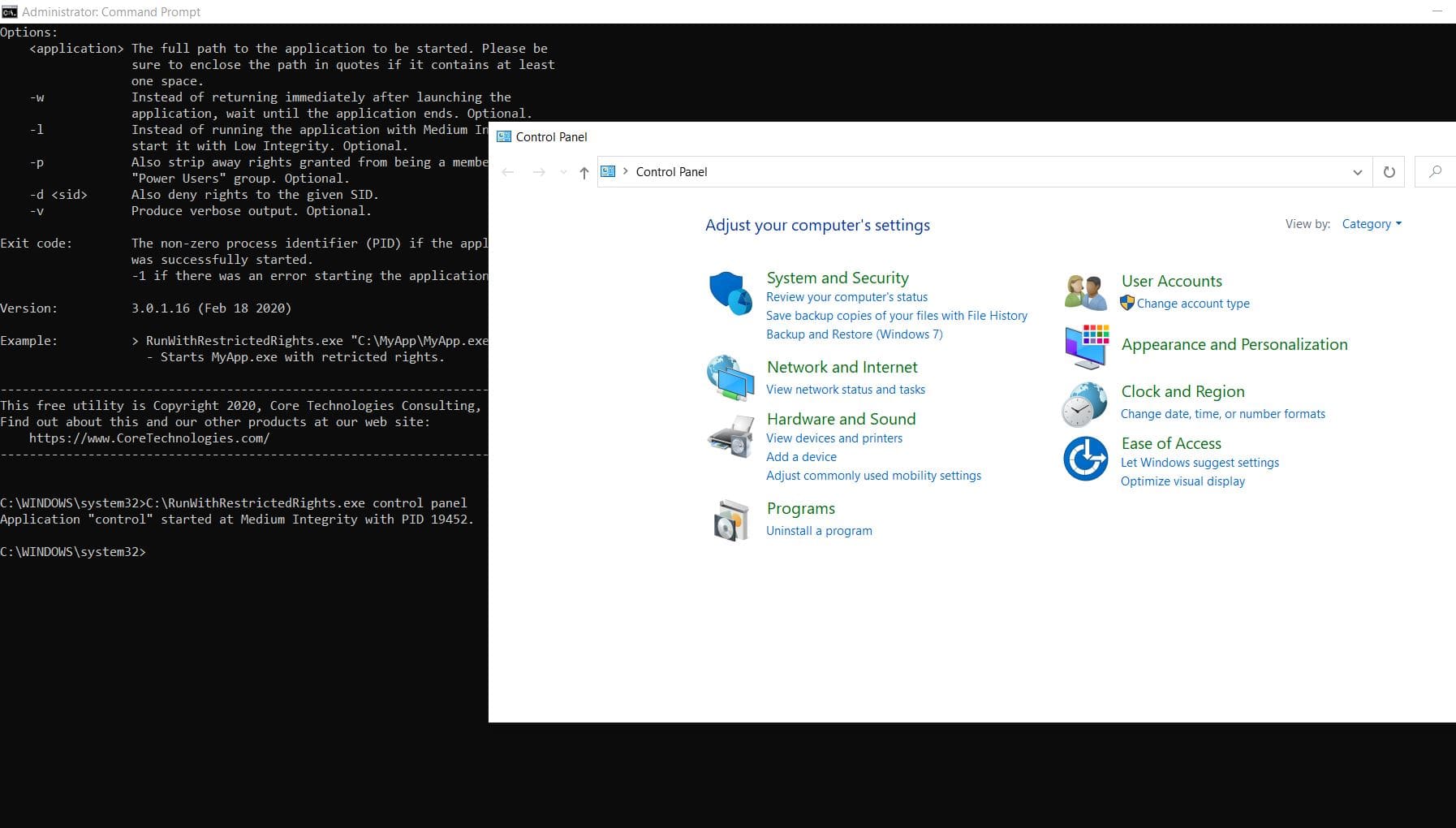Click the UAC shield beside Change account type
This screenshot has width=1456, height=828.
pyautogui.click(x=1127, y=303)
